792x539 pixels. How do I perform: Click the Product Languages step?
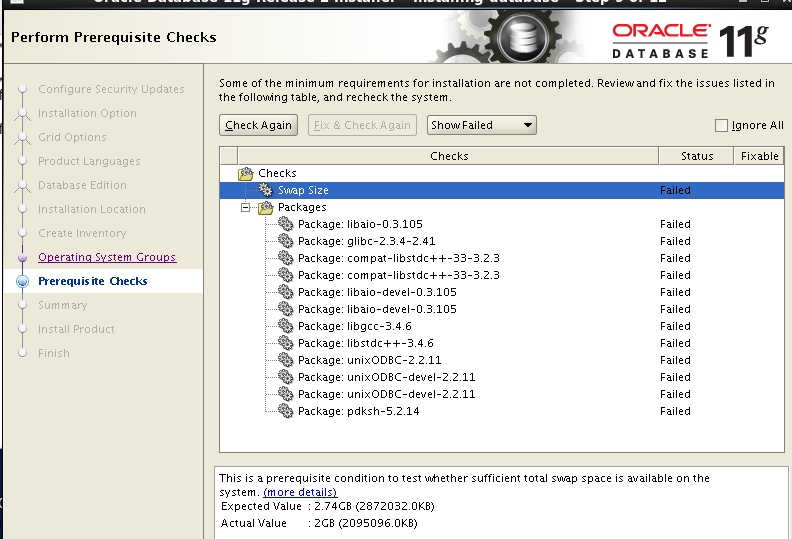pyautogui.click(x=89, y=161)
